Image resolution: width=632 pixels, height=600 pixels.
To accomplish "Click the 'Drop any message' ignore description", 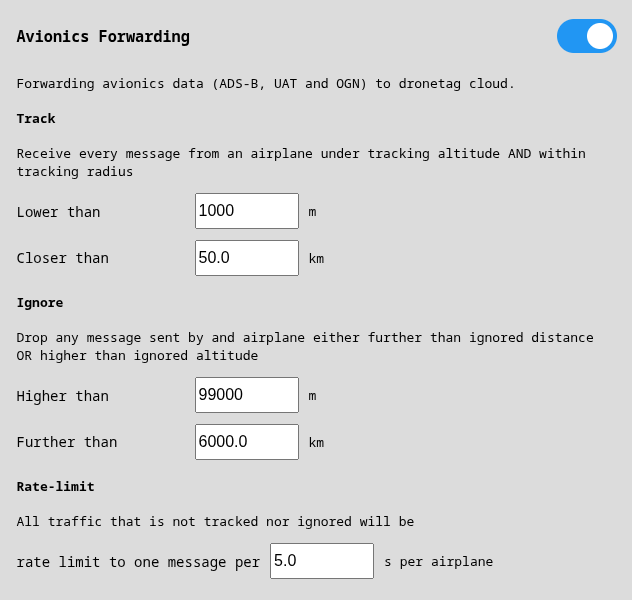I will click(305, 346).
